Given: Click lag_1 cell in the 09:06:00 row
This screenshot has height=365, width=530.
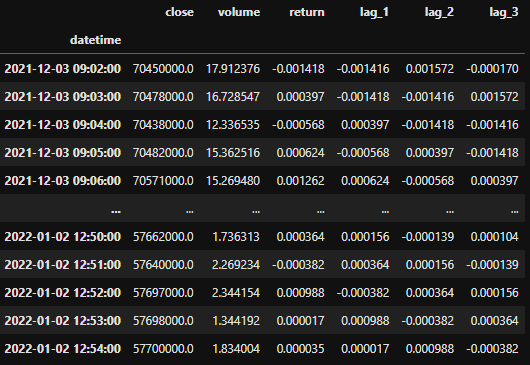Looking at the screenshot, I should click(x=365, y=181).
